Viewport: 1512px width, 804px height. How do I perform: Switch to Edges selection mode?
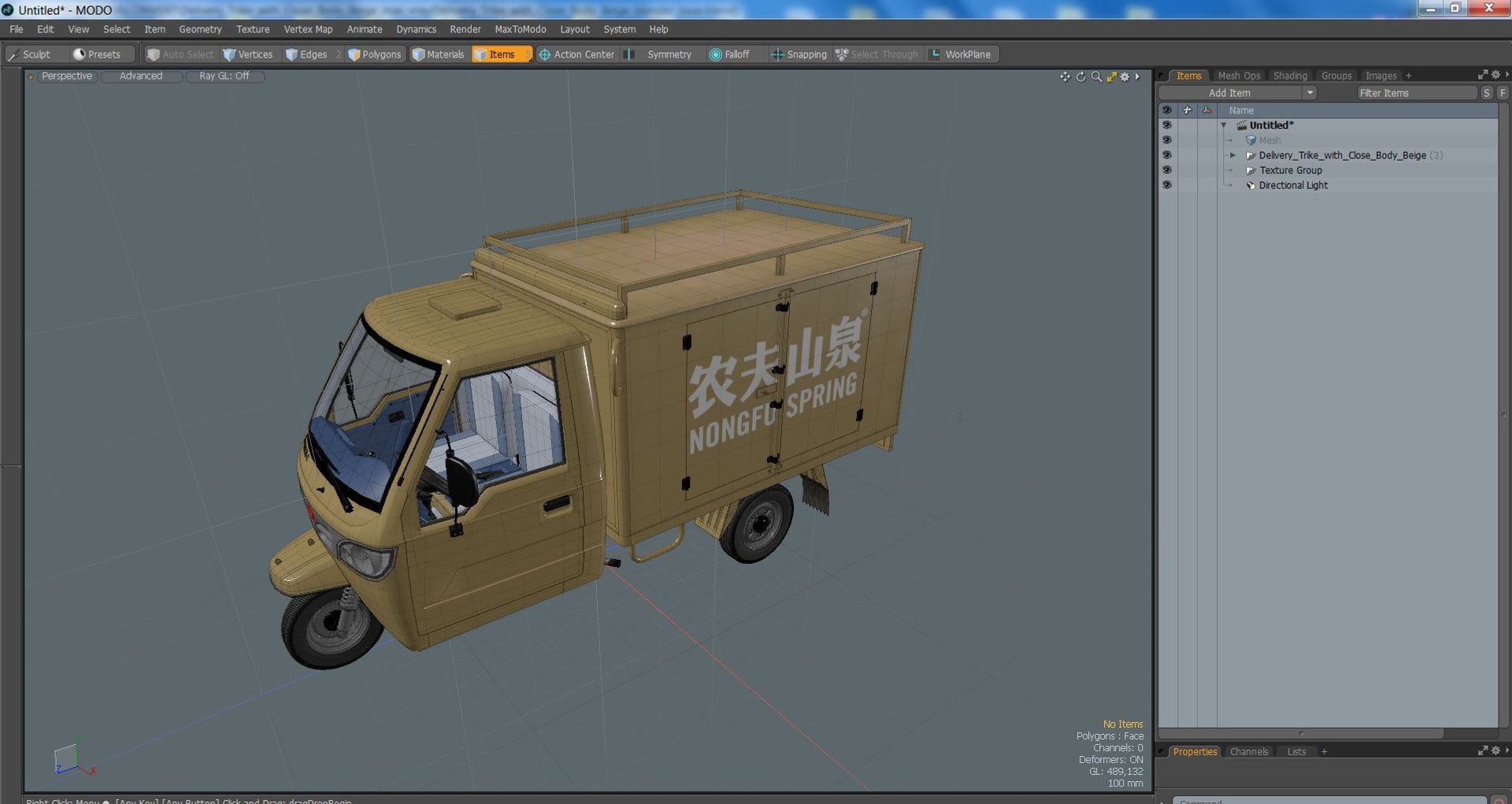click(x=306, y=54)
